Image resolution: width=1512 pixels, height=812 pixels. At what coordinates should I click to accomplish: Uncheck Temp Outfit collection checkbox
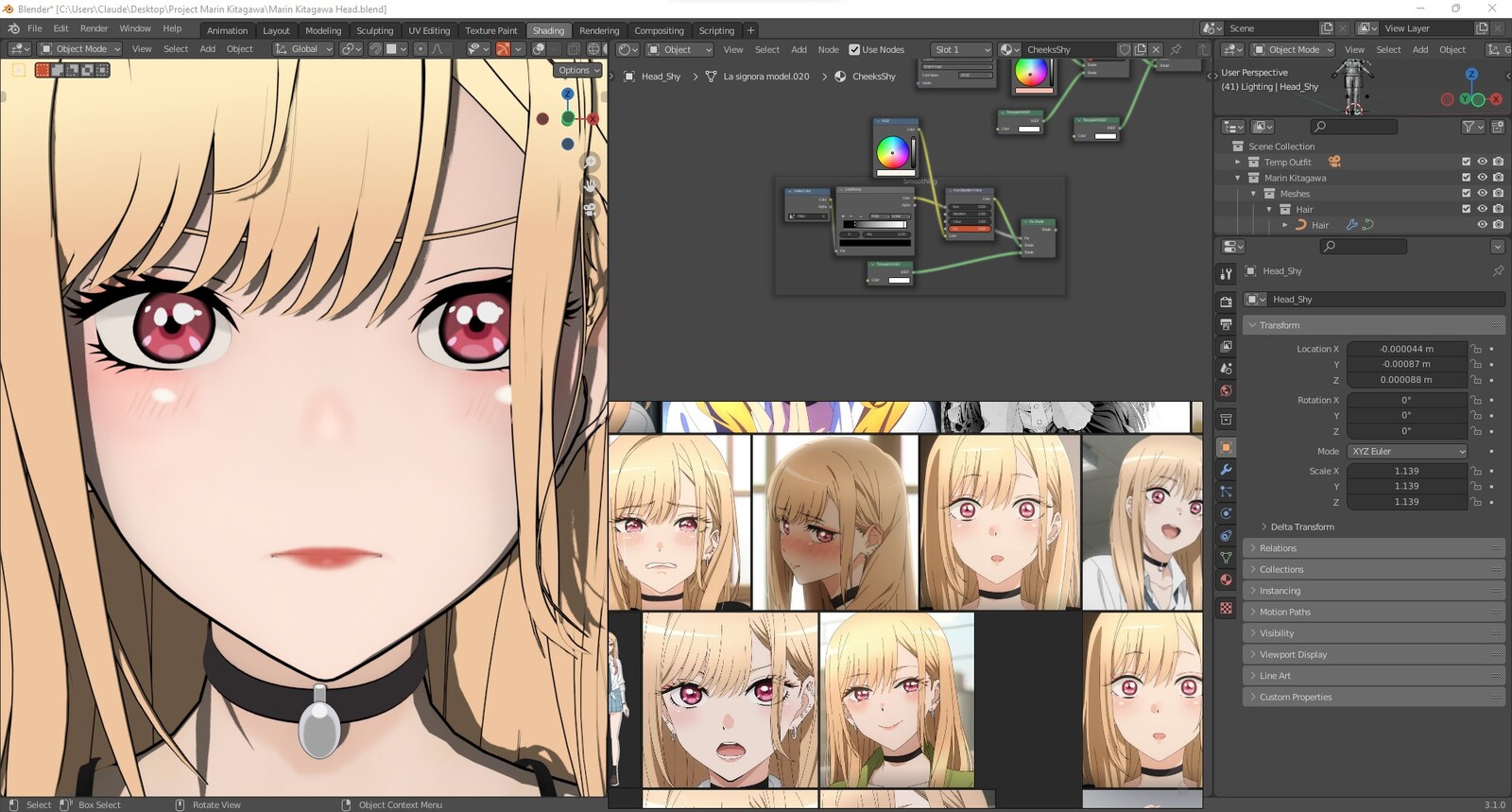(x=1467, y=162)
